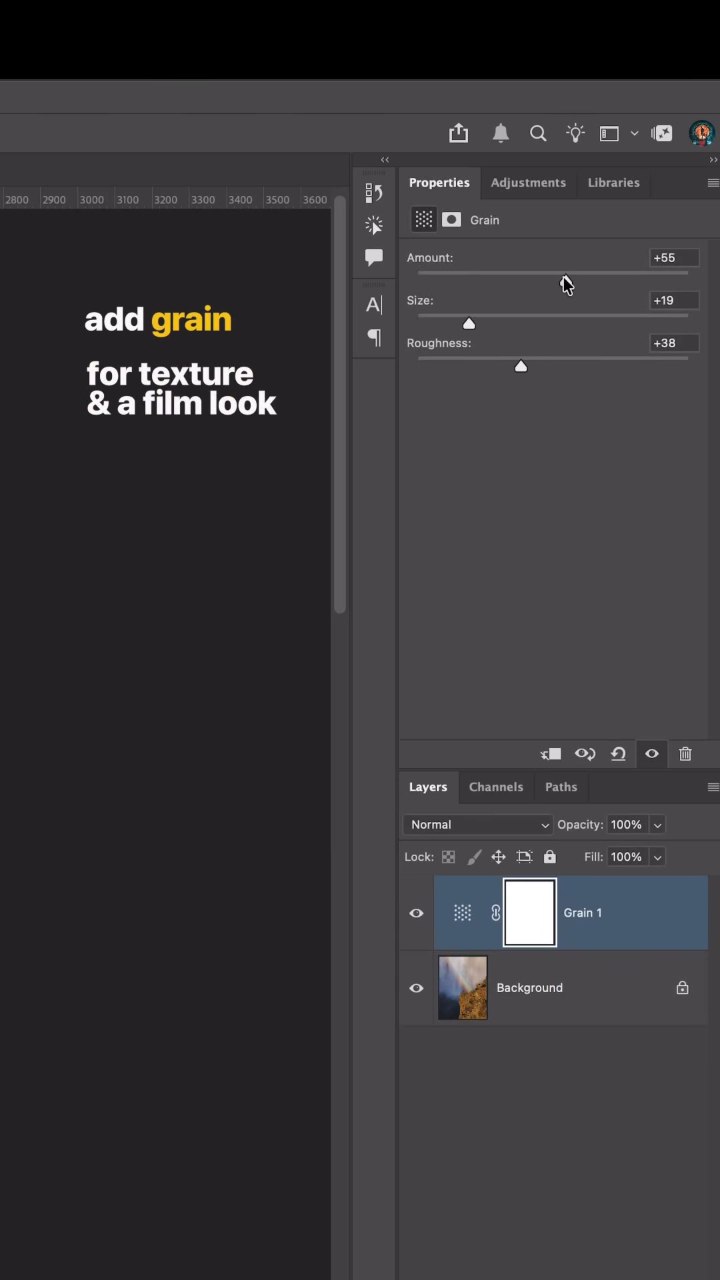Clip adjustment to layer below
Viewport: 720px width, 1280px height.
point(551,754)
